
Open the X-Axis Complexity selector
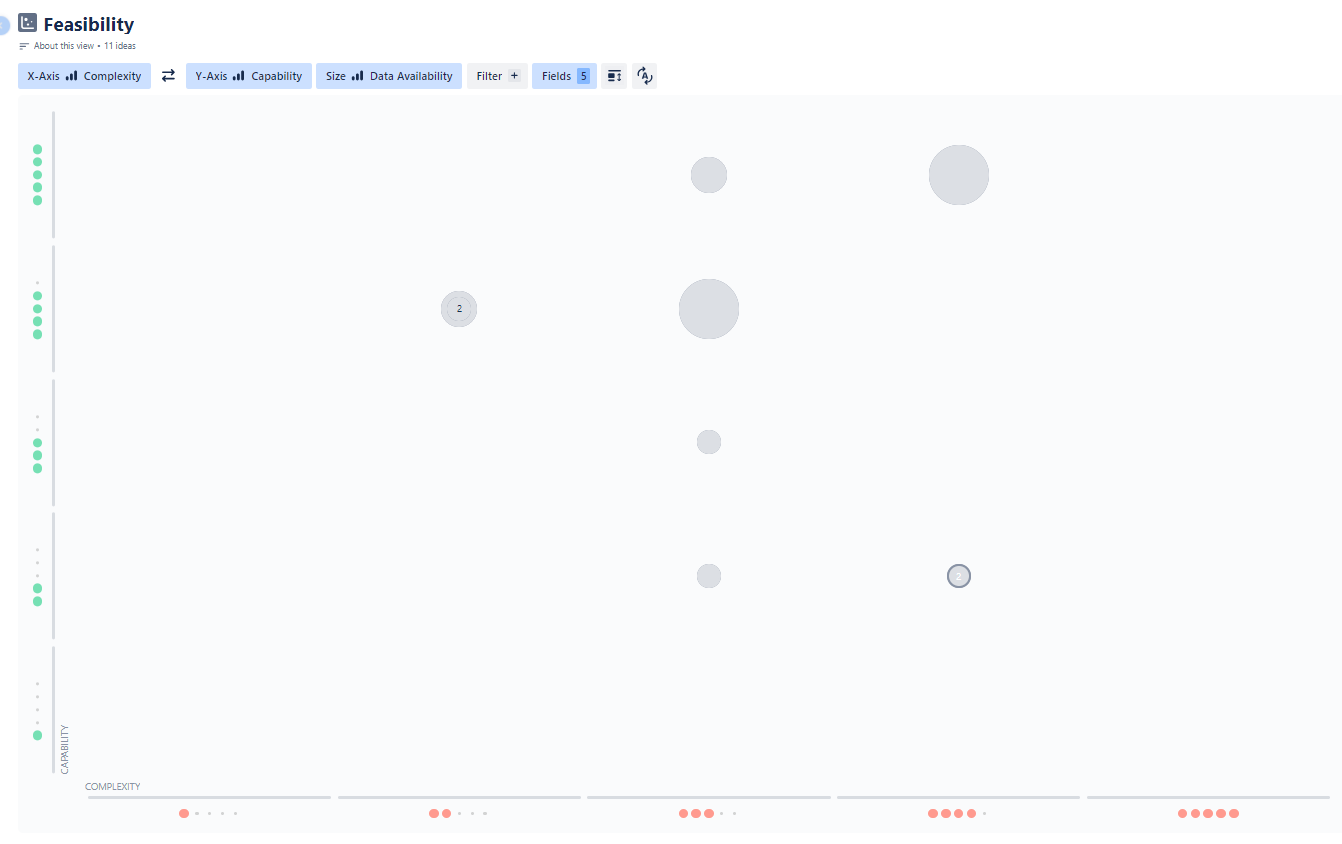pyautogui.click(x=84, y=75)
